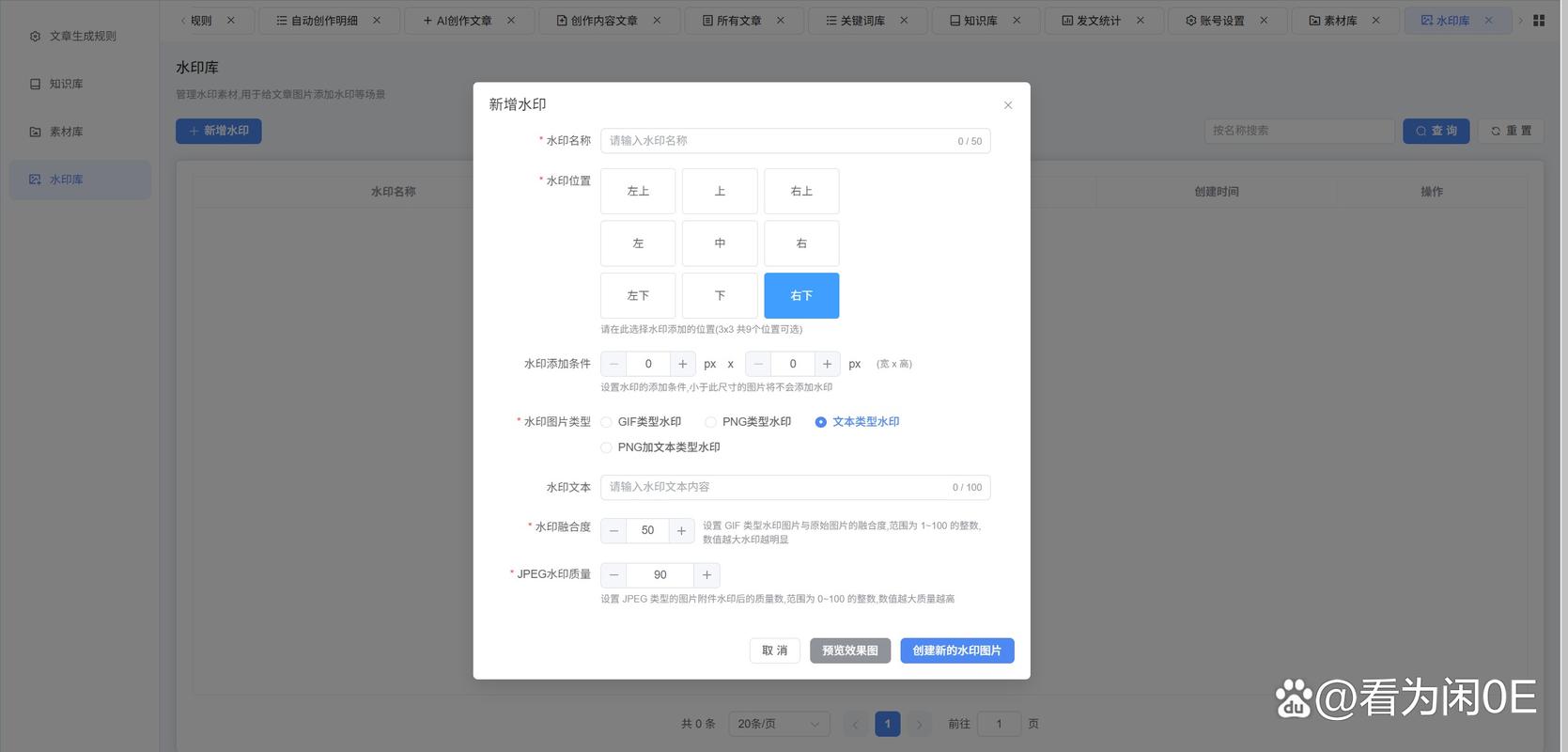Close the 账号设置 tab

click(1264, 21)
